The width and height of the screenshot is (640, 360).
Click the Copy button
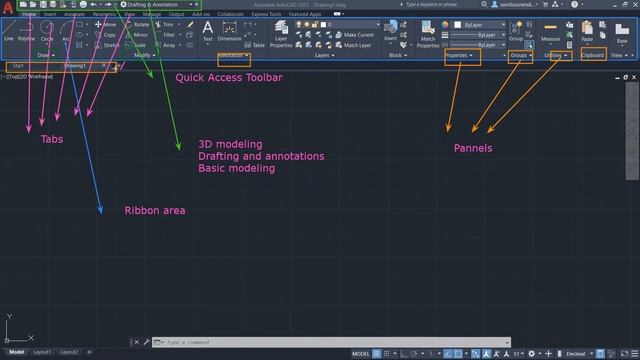tap(105, 35)
